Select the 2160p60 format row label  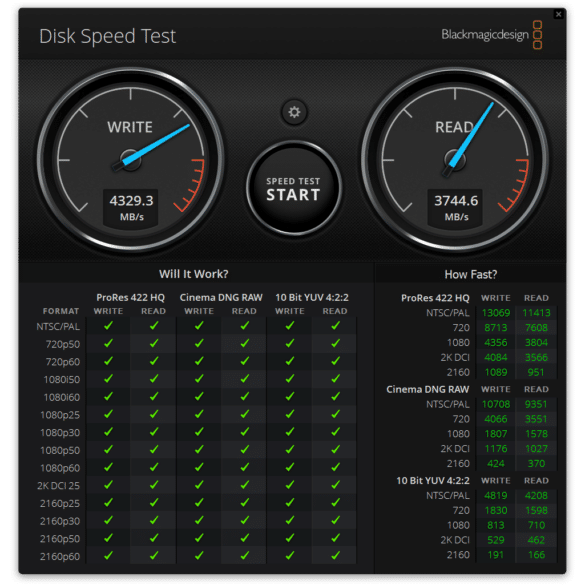tap(60, 557)
